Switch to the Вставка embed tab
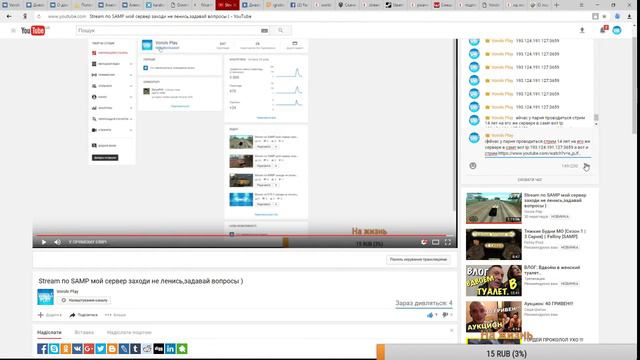Image resolution: width=640 pixels, height=360 pixels. tap(84, 332)
